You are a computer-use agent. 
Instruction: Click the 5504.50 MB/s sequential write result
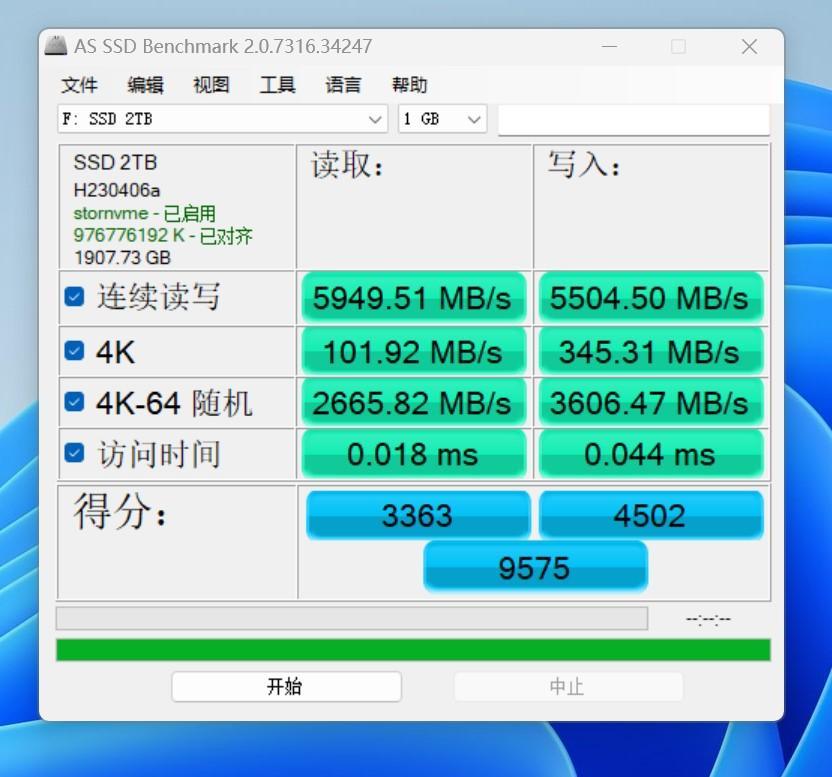(x=651, y=298)
